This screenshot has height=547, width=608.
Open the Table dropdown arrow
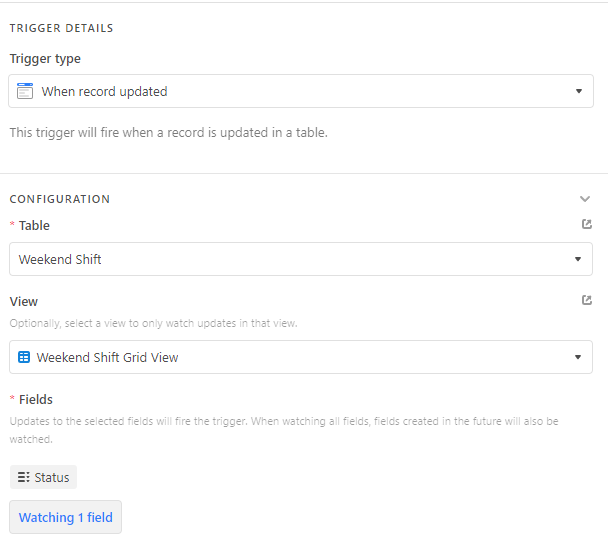pos(578,259)
